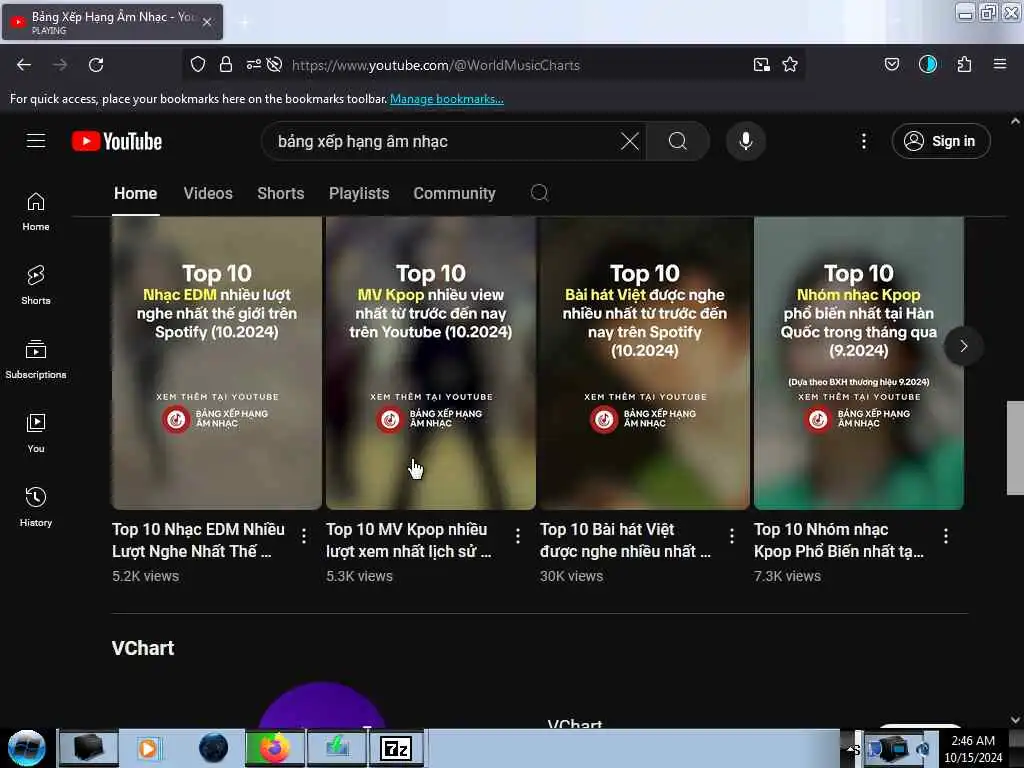Select the channel Home tab
Screen dimensions: 1024x768
click(x=136, y=193)
